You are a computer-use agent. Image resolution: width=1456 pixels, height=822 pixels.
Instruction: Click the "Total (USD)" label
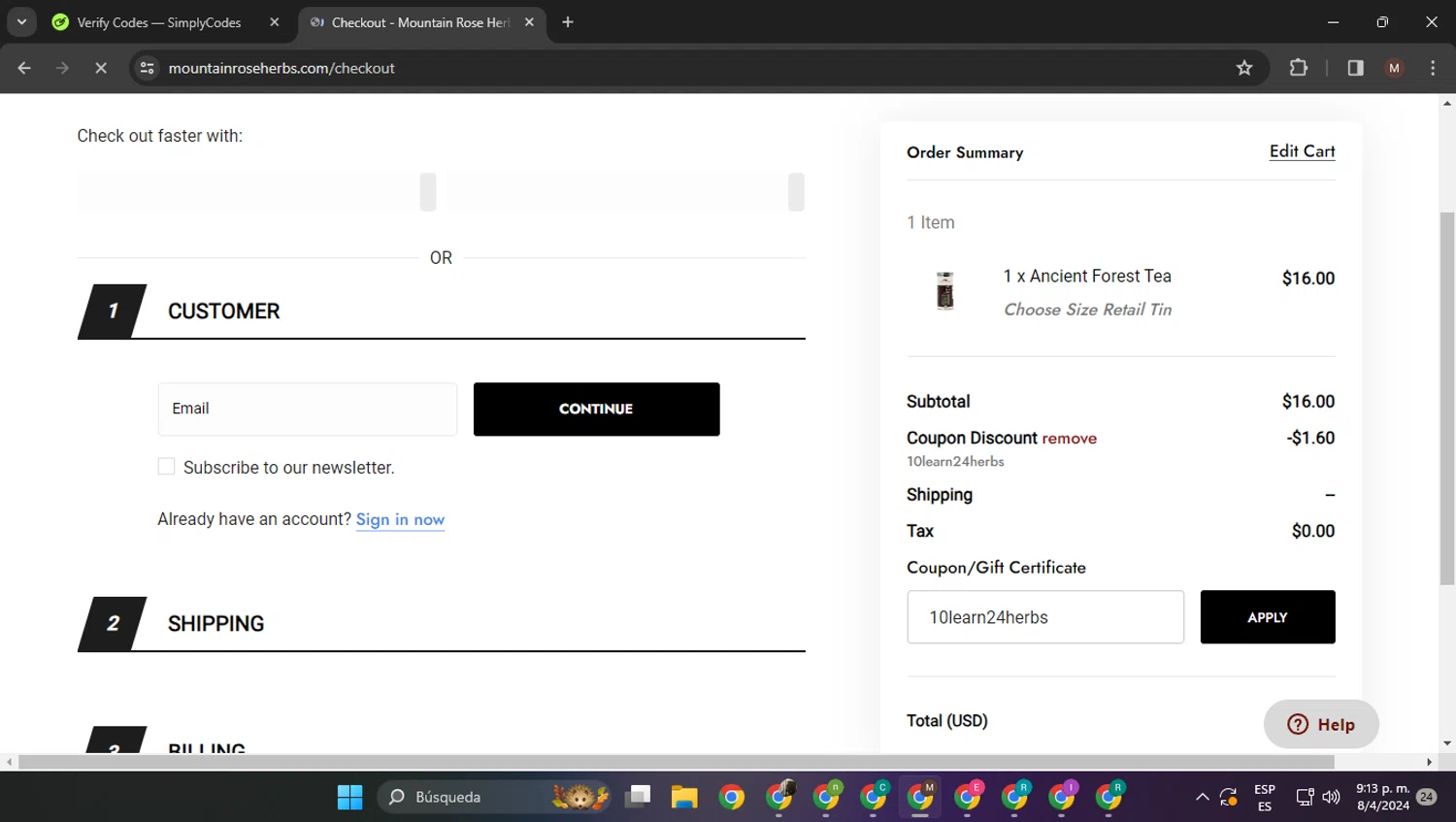[x=947, y=721]
